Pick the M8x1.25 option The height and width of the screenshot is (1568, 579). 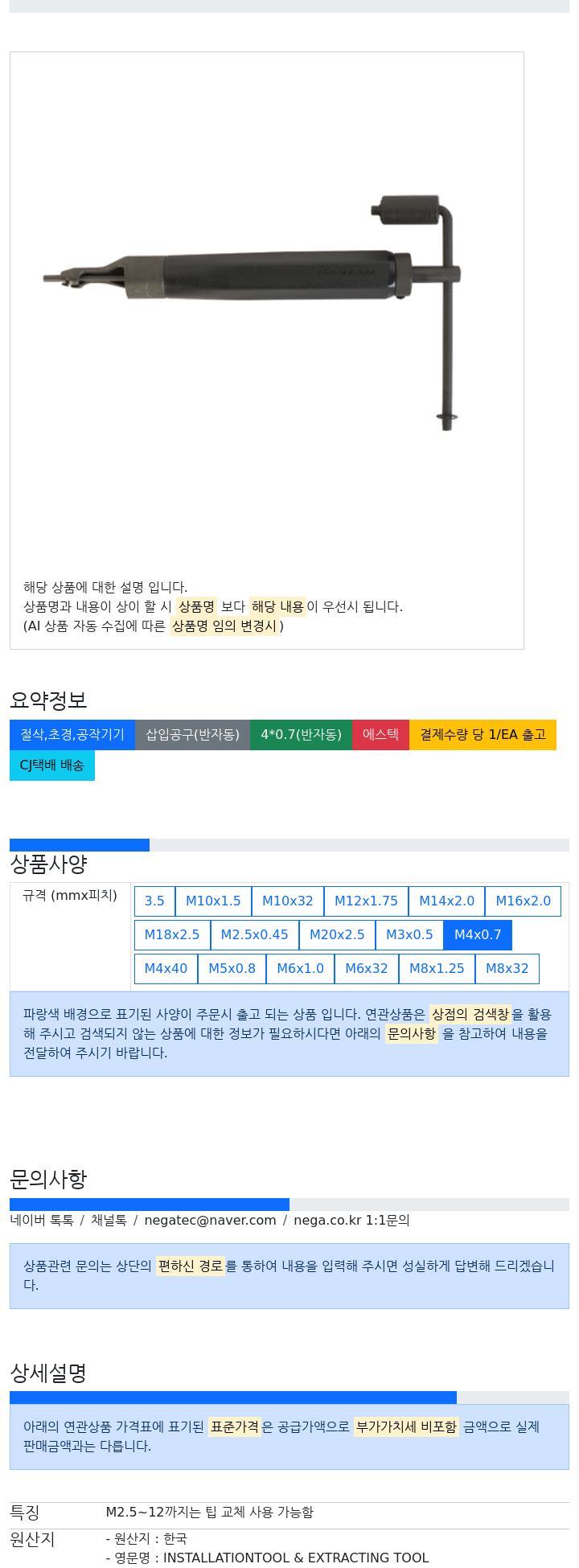tap(437, 969)
